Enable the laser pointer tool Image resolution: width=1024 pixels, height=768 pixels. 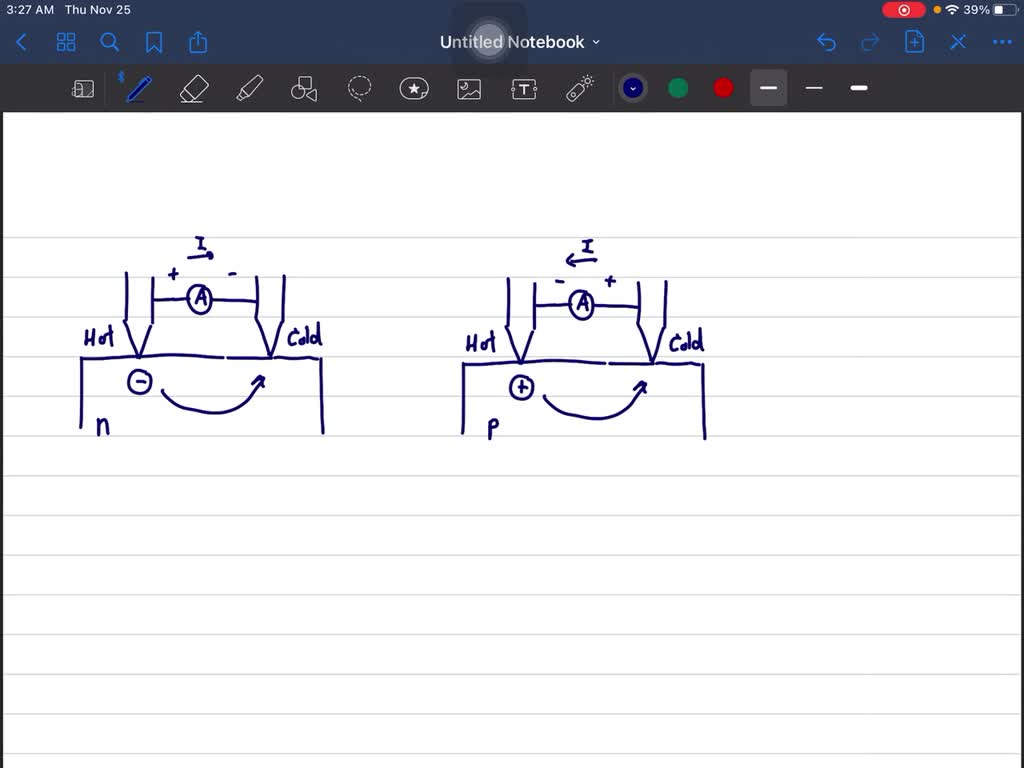579,88
